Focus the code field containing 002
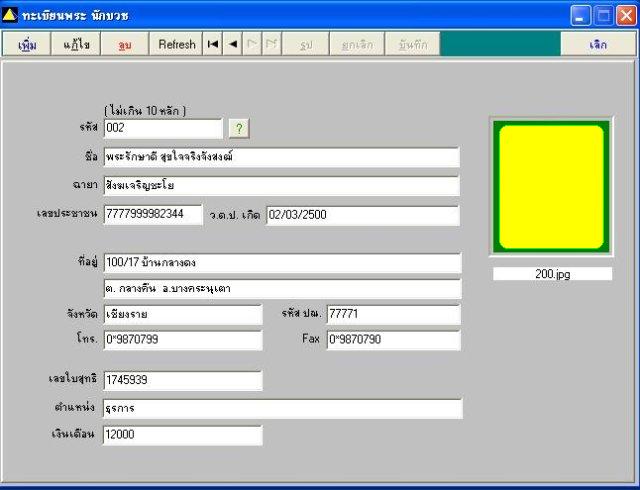The height and width of the screenshot is (490, 640). 163,129
